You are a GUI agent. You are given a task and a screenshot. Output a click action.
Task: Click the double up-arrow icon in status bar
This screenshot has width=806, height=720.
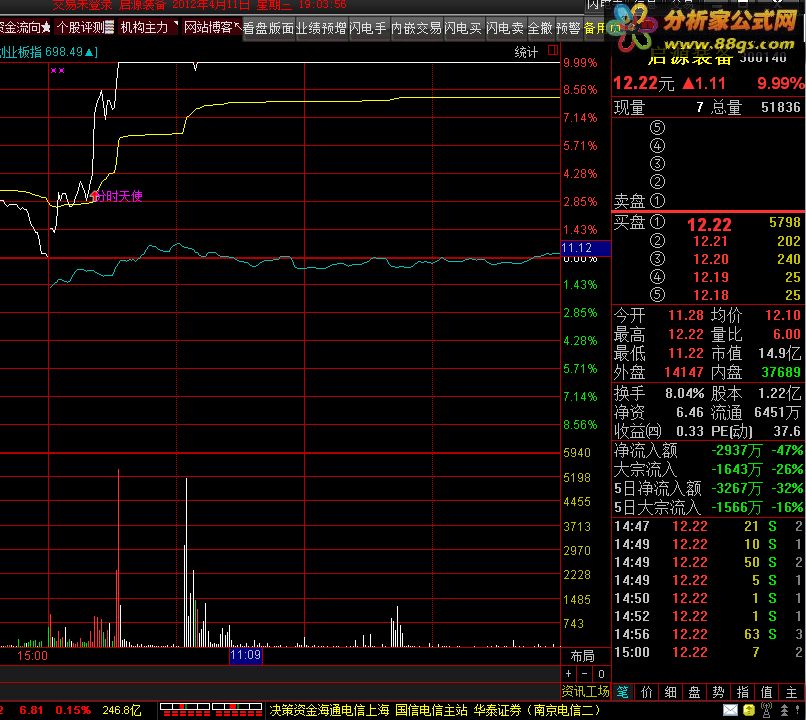784,710
